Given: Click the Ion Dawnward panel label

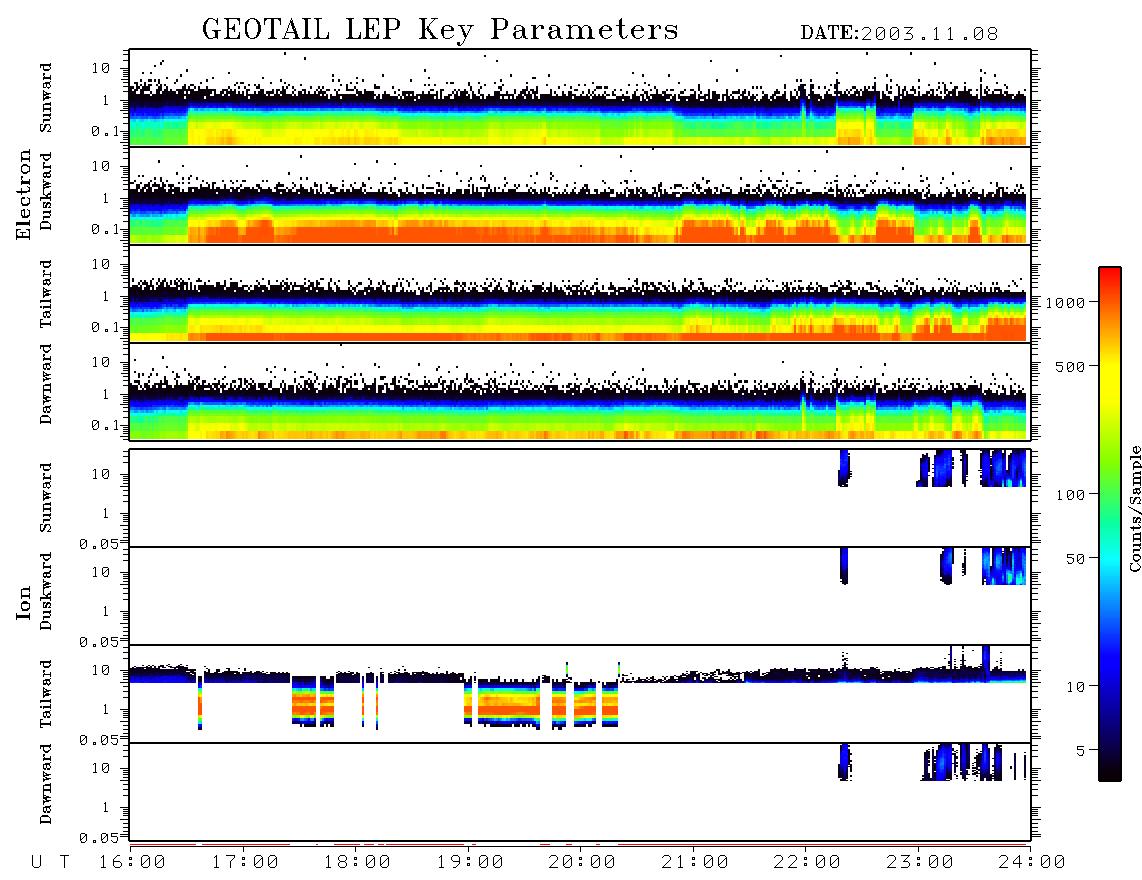Looking at the screenshot, I should coord(46,784).
